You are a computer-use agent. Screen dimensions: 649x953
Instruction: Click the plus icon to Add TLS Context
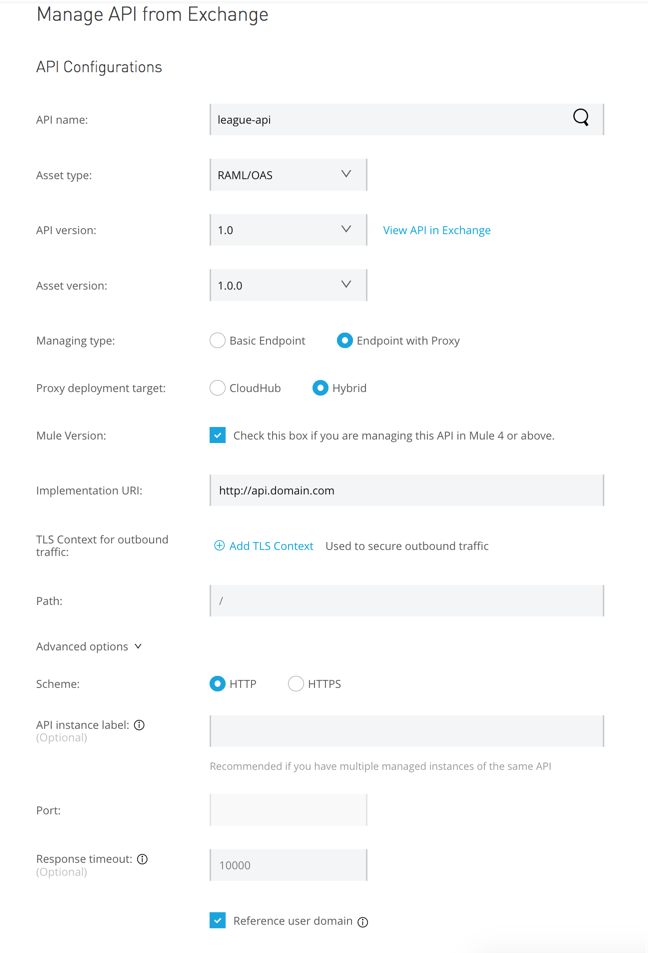tap(219, 546)
